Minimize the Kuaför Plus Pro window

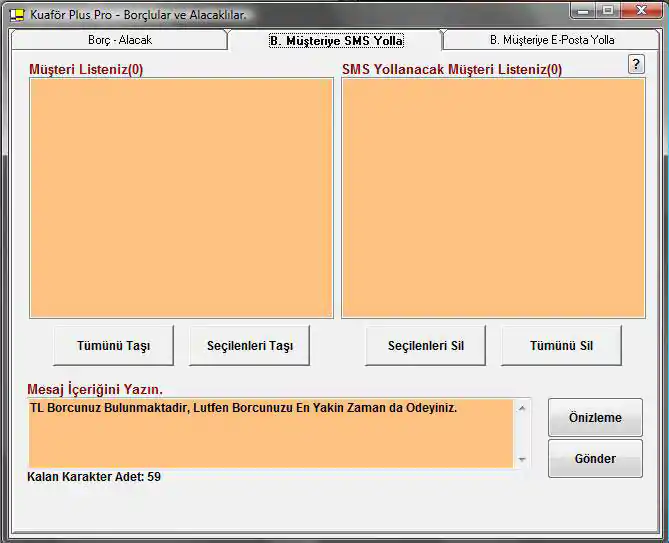tap(586, 11)
